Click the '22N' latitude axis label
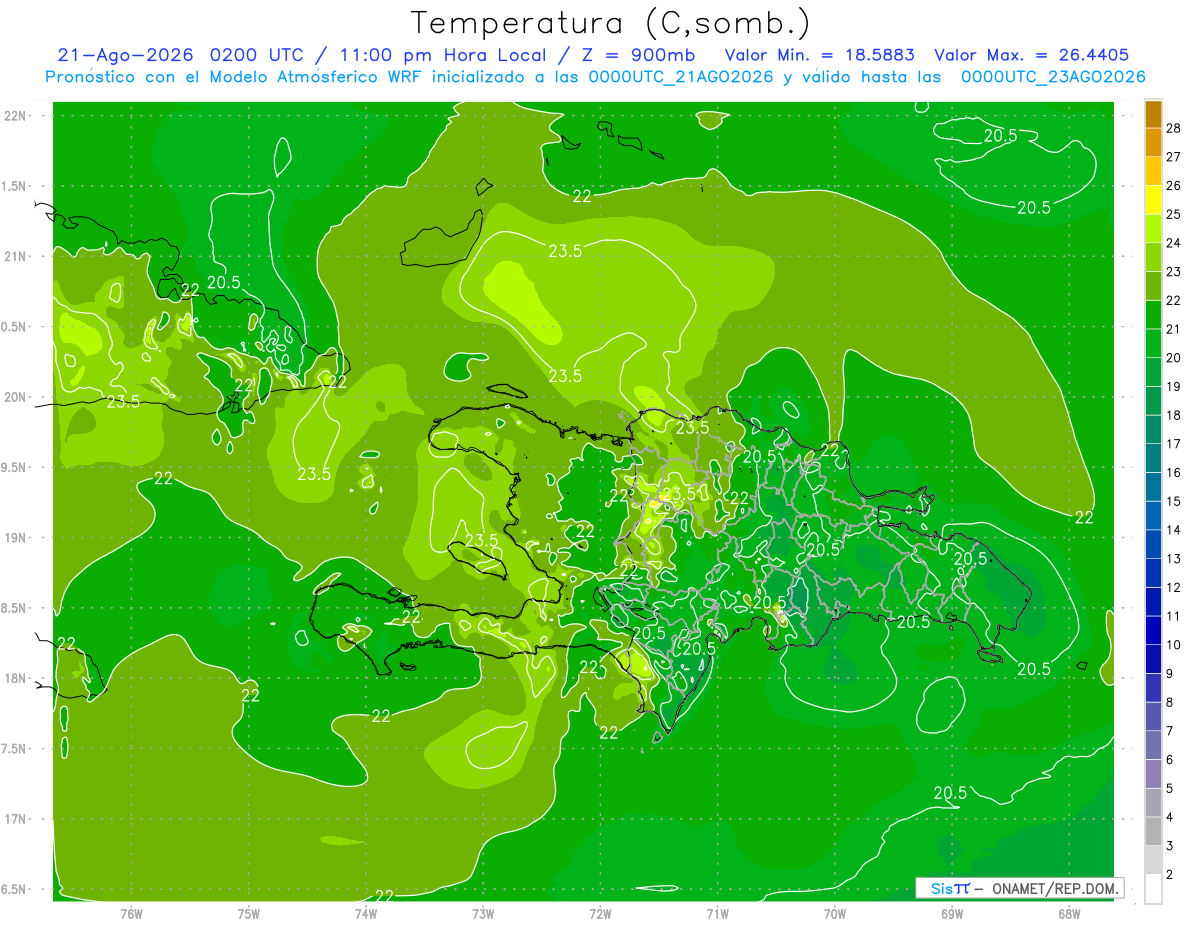This screenshot has width=1200, height=927. coord(17,116)
